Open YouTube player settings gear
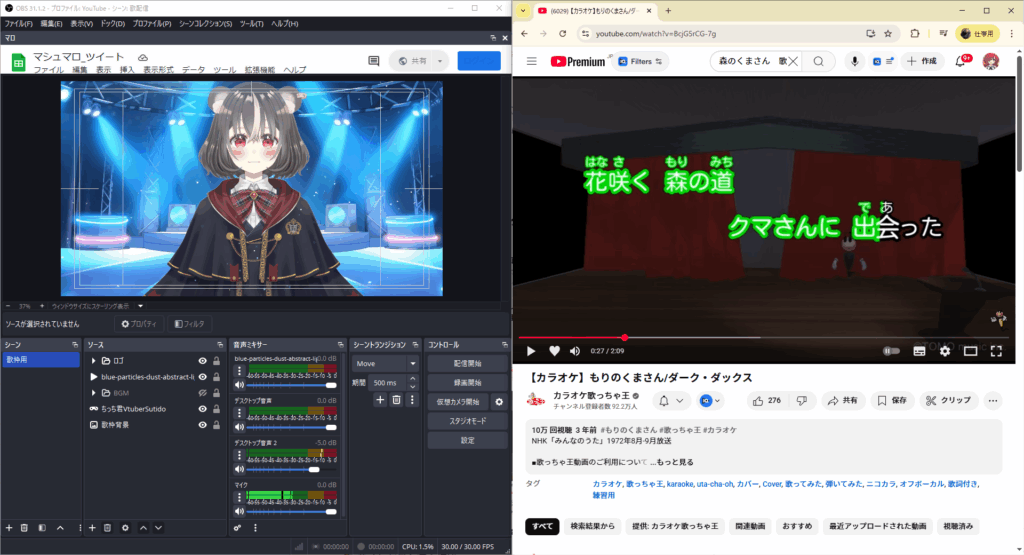 944,351
